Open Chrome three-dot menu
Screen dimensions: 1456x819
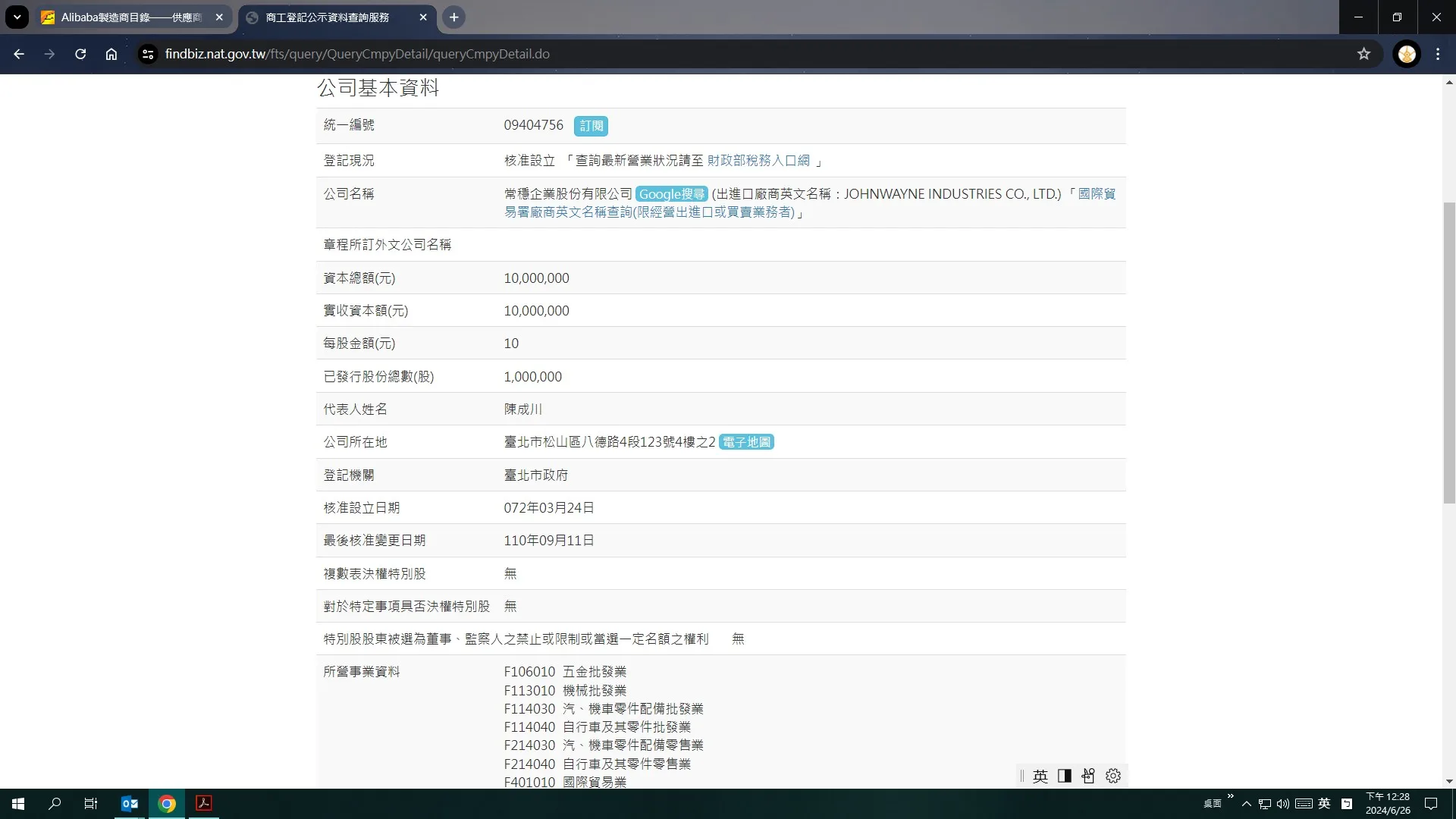(x=1438, y=54)
